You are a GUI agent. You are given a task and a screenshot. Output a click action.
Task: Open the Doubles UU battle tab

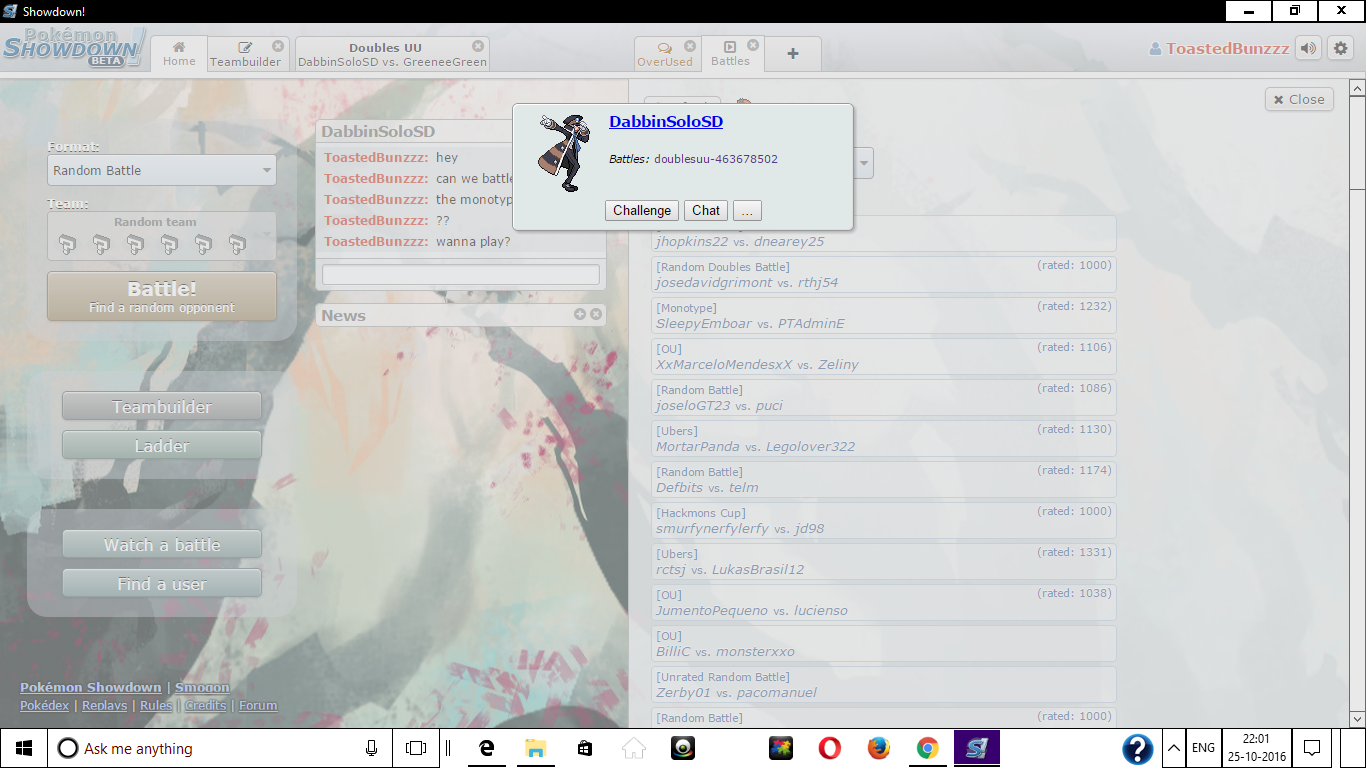pos(392,54)
